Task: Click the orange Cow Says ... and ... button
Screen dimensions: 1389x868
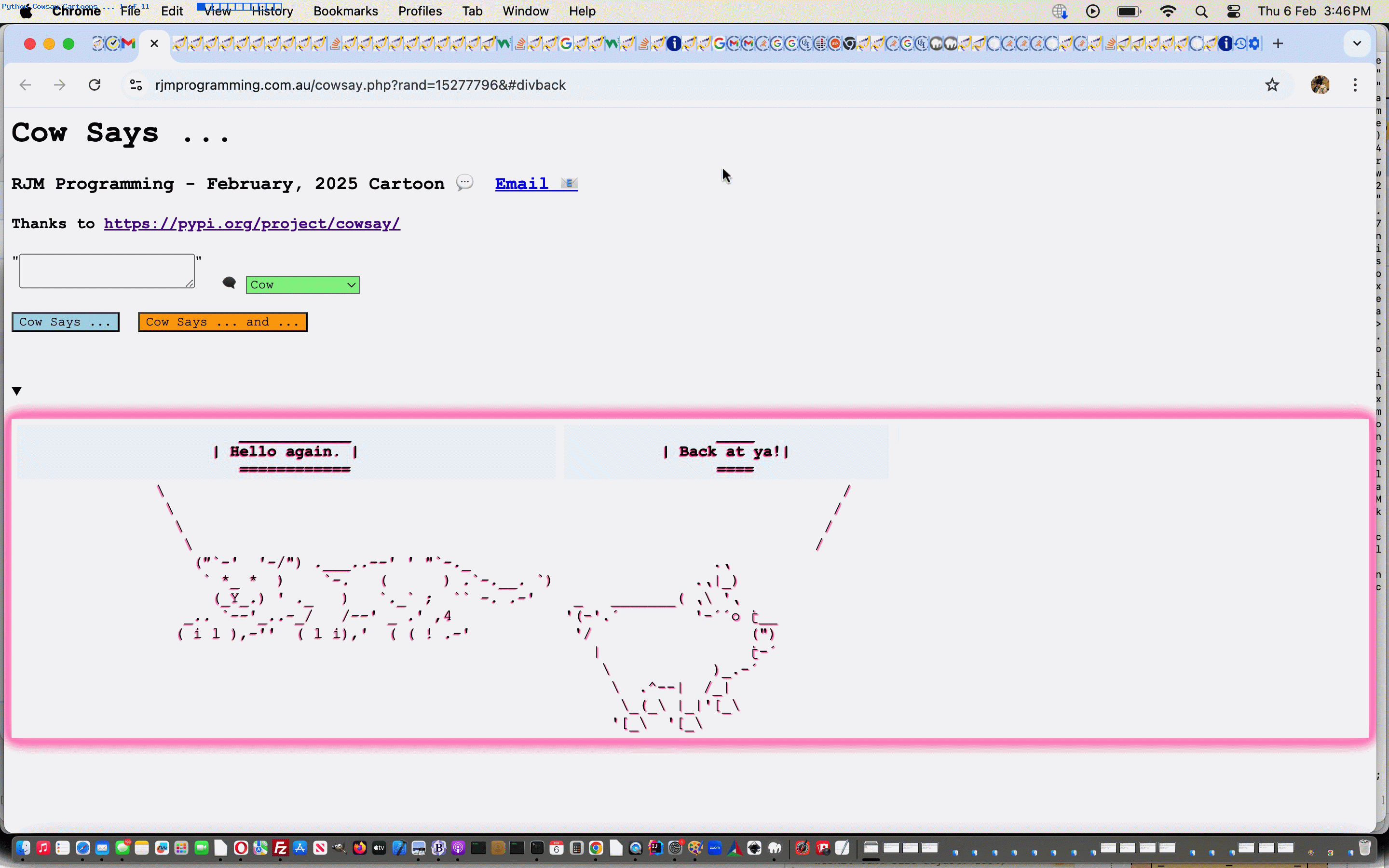Action: point(223,322)
